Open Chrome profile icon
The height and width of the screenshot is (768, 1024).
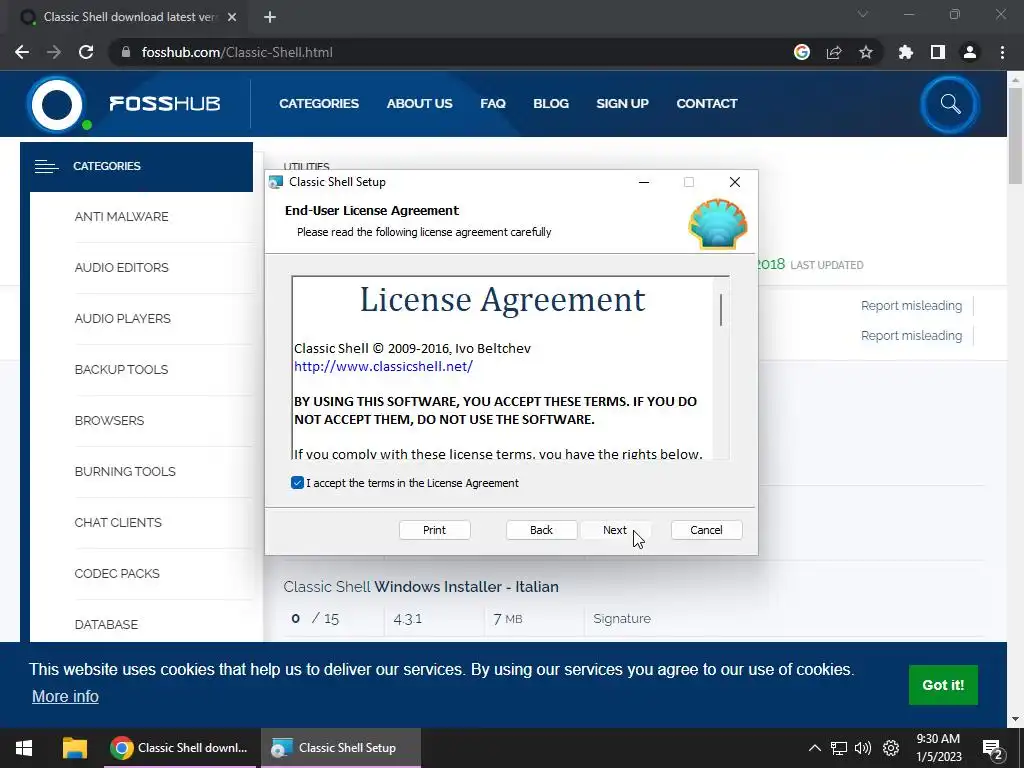coord(970,52)
